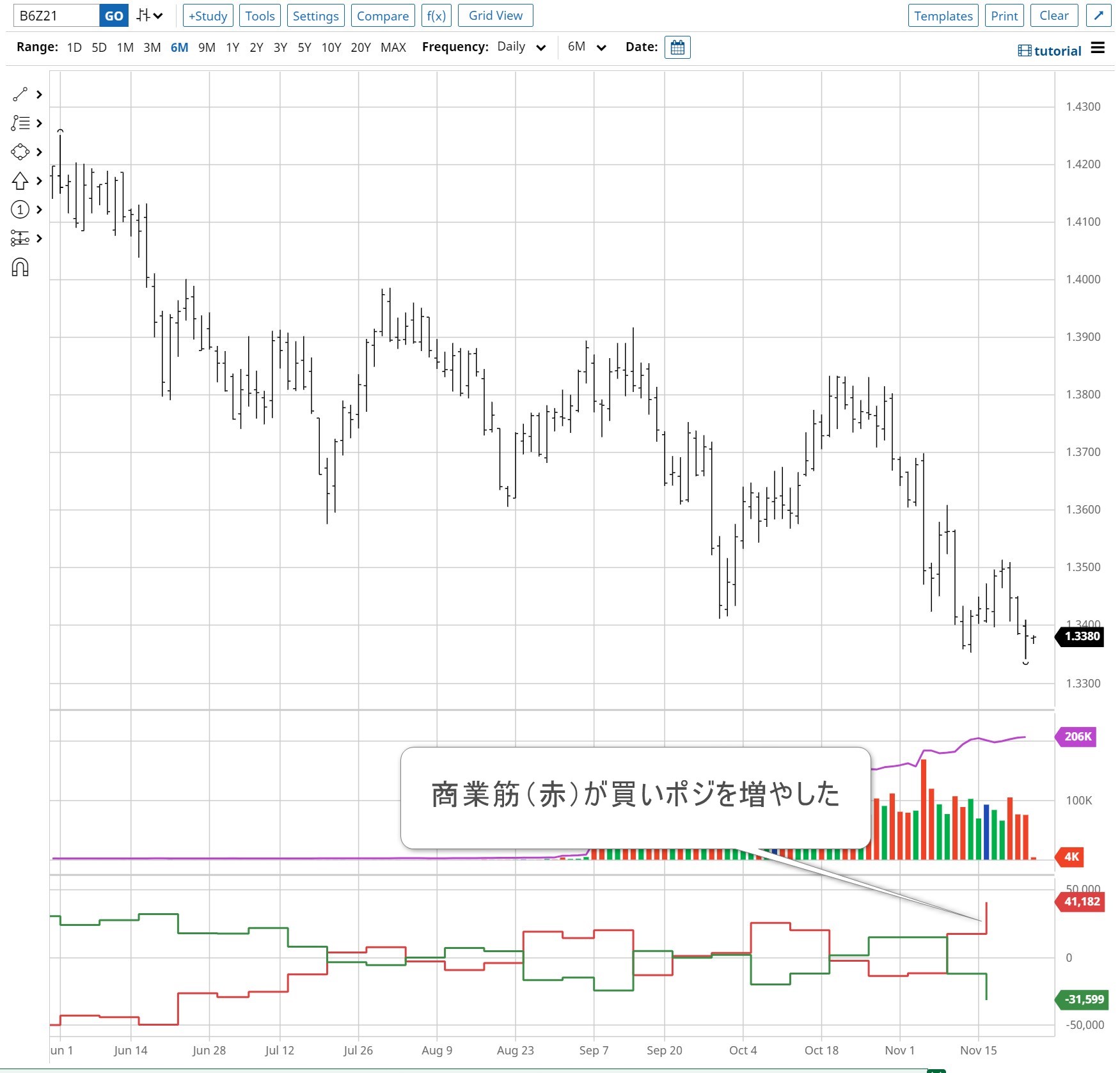
Task: Click the Nov 15 date axis label
Action: (x=979, y=1051)
